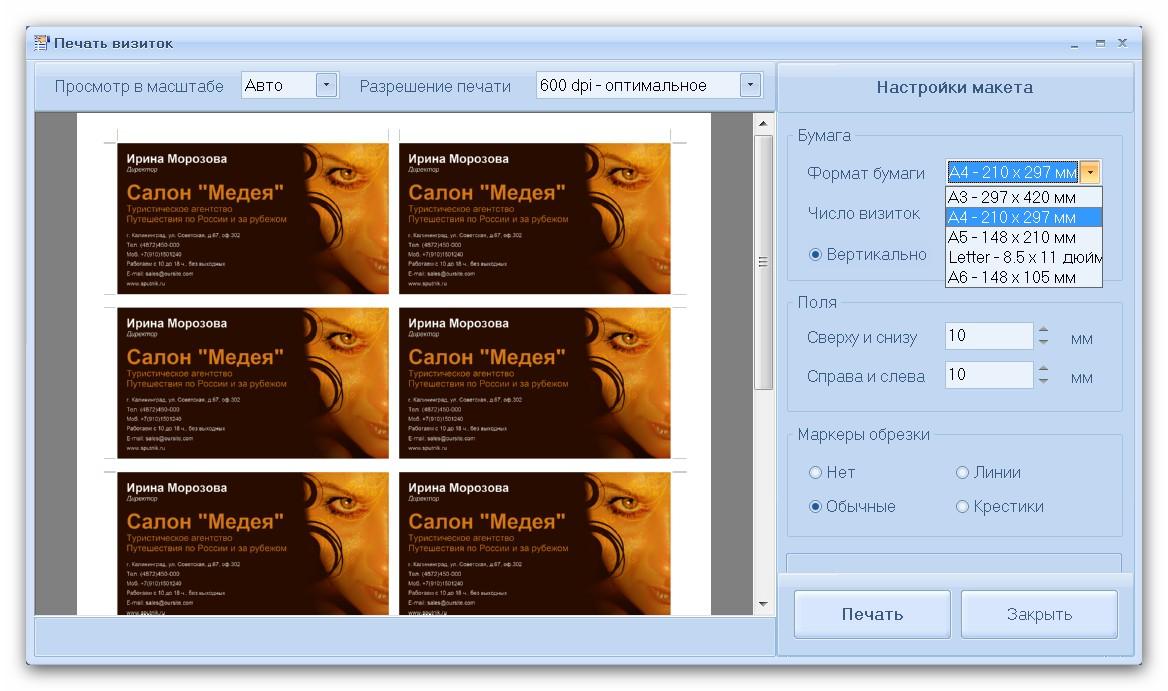Screen dimensions: 1168x691
Task: Click the preview scrollbar down arrow
Action: tap(763, 604)
